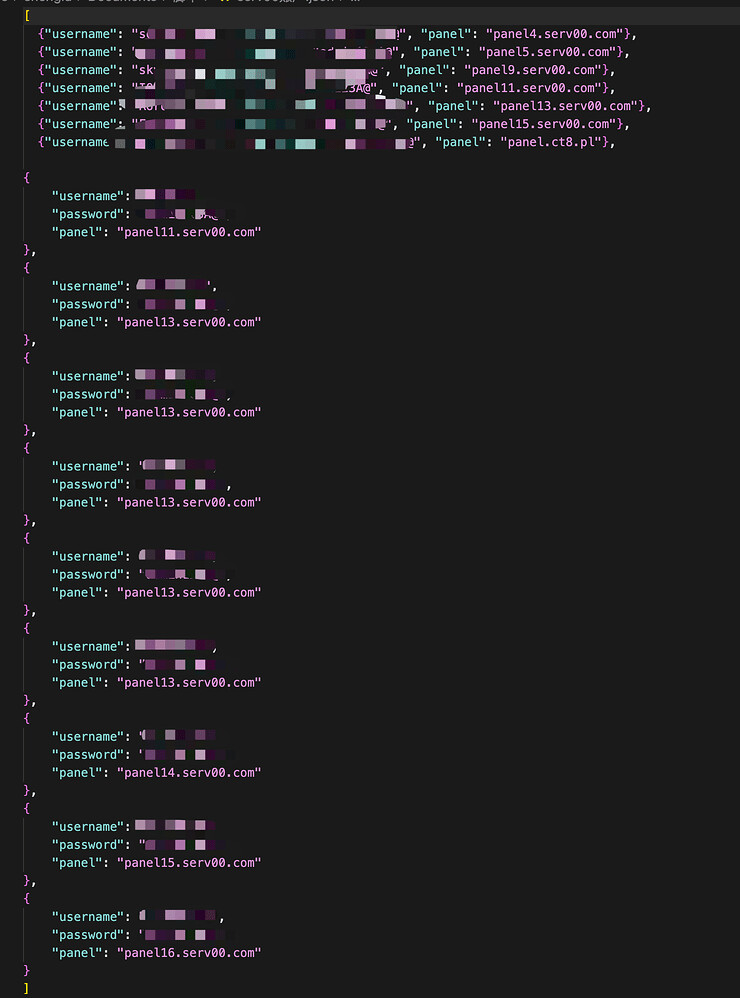The image size is (740, 998).
Task: Click the username key on panel.ct8.pl line
Action: click(76, 142)
